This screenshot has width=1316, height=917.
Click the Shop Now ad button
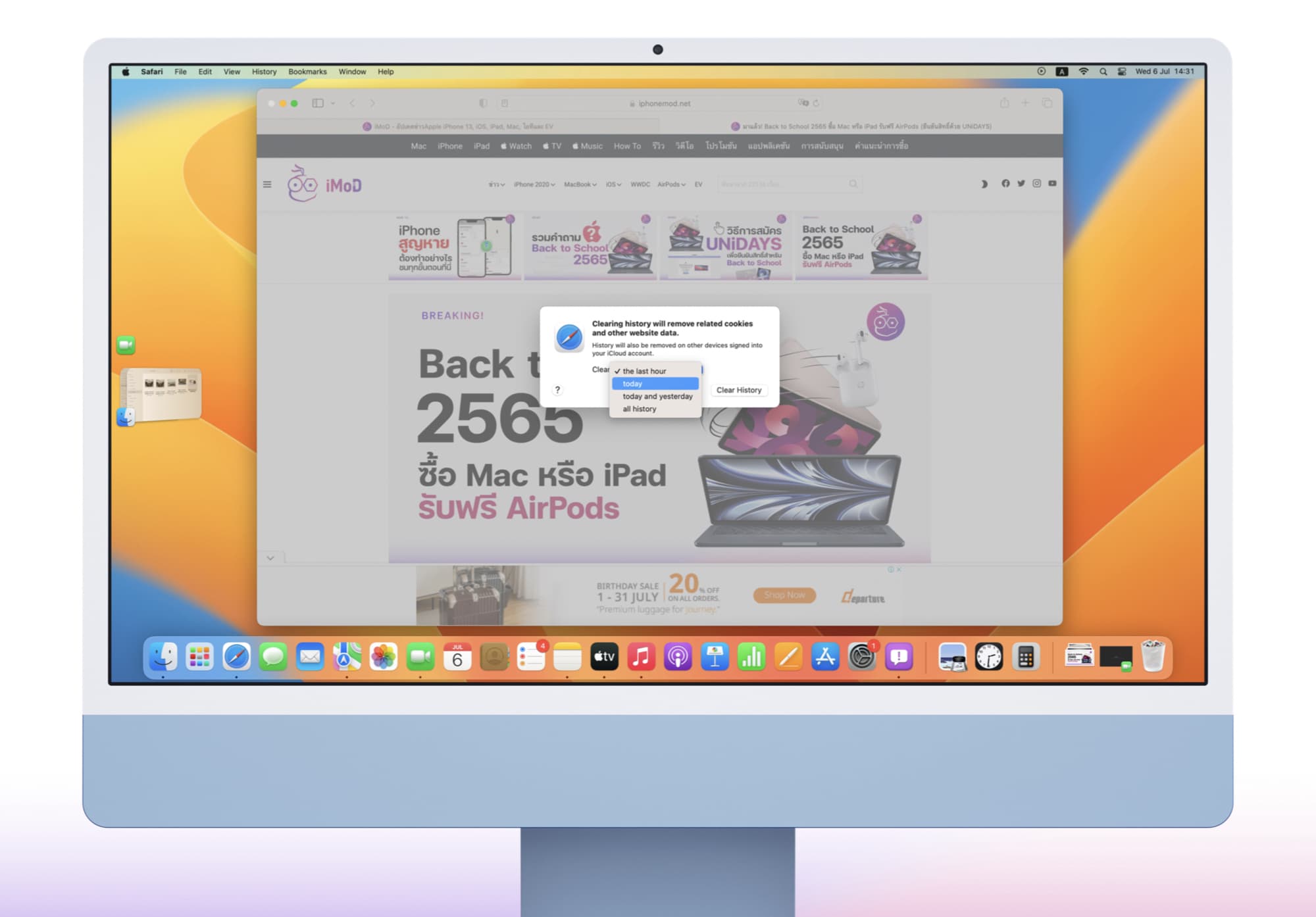click(x=784, y=595)
